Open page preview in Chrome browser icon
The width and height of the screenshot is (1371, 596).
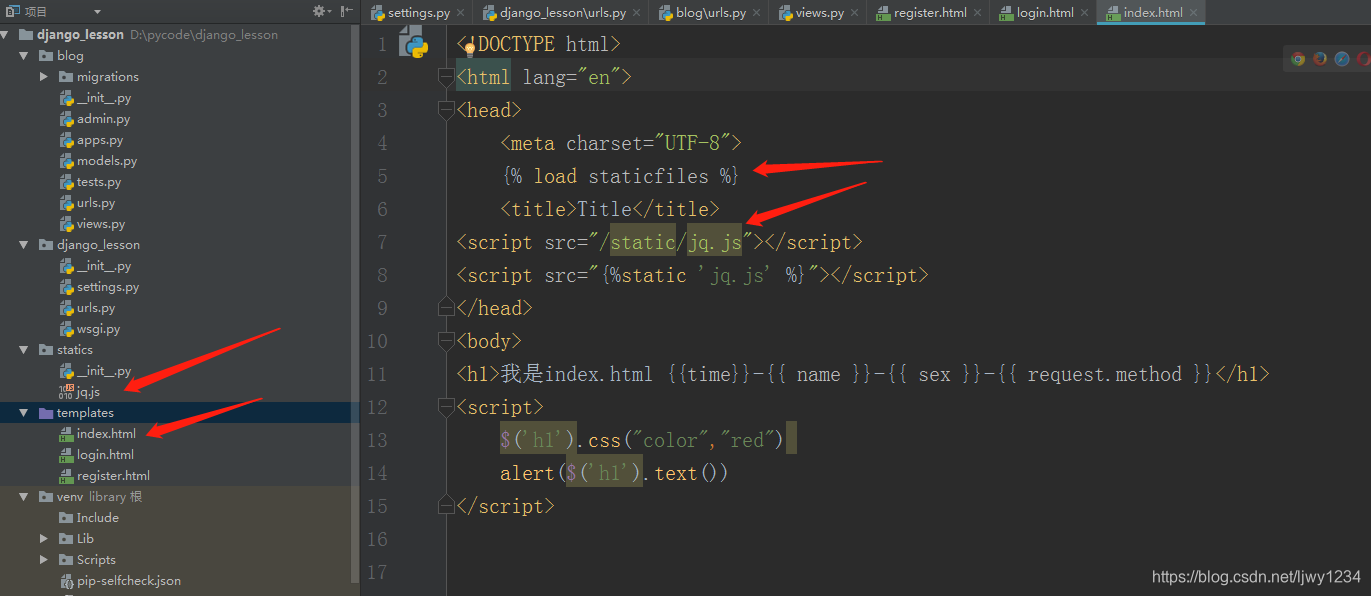point(1298,59)
